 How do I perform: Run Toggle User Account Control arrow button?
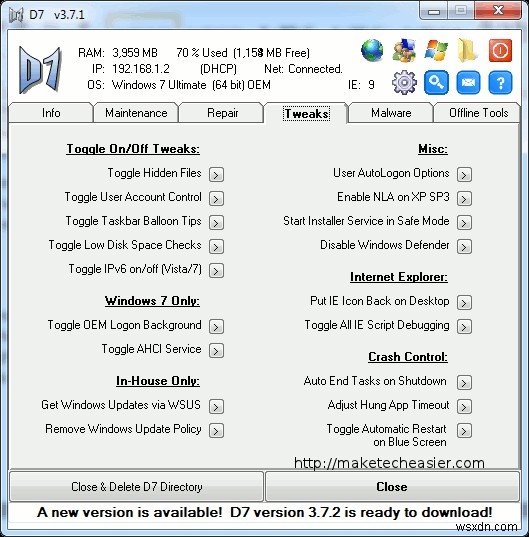pyautogui.click(x=216, y=198)
